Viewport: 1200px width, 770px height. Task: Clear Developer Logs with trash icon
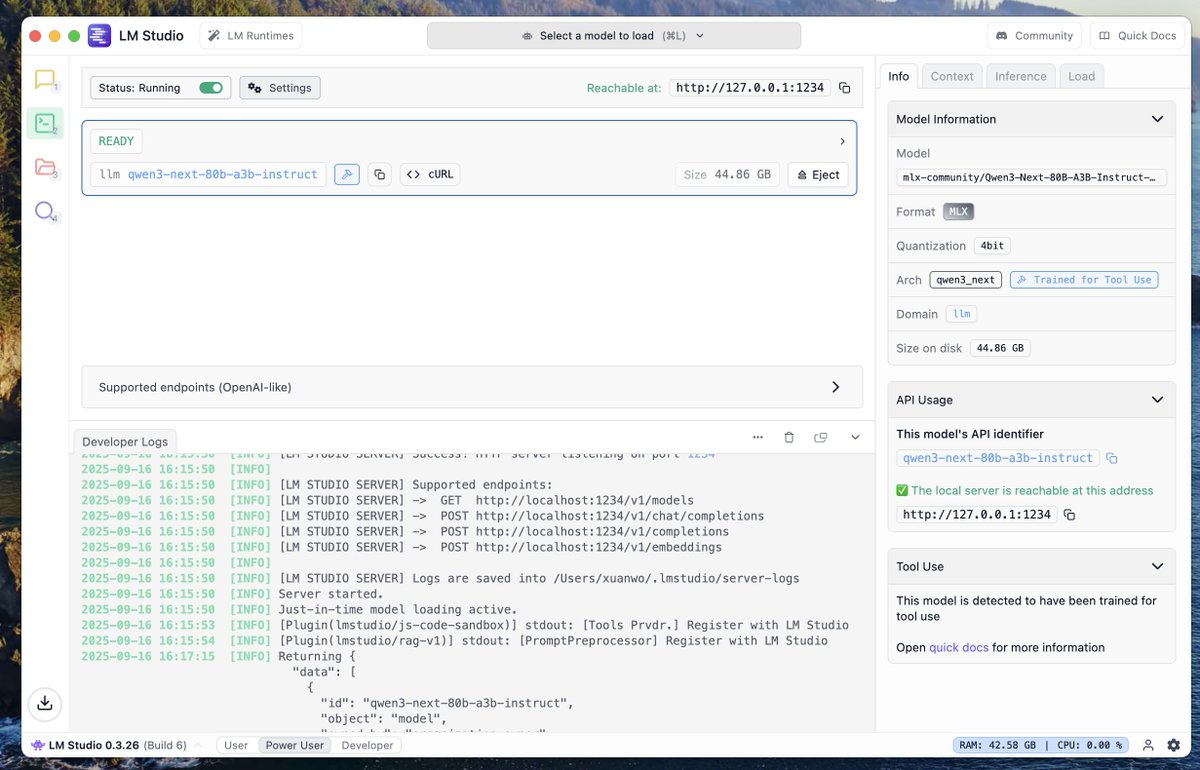click(789, 437)
